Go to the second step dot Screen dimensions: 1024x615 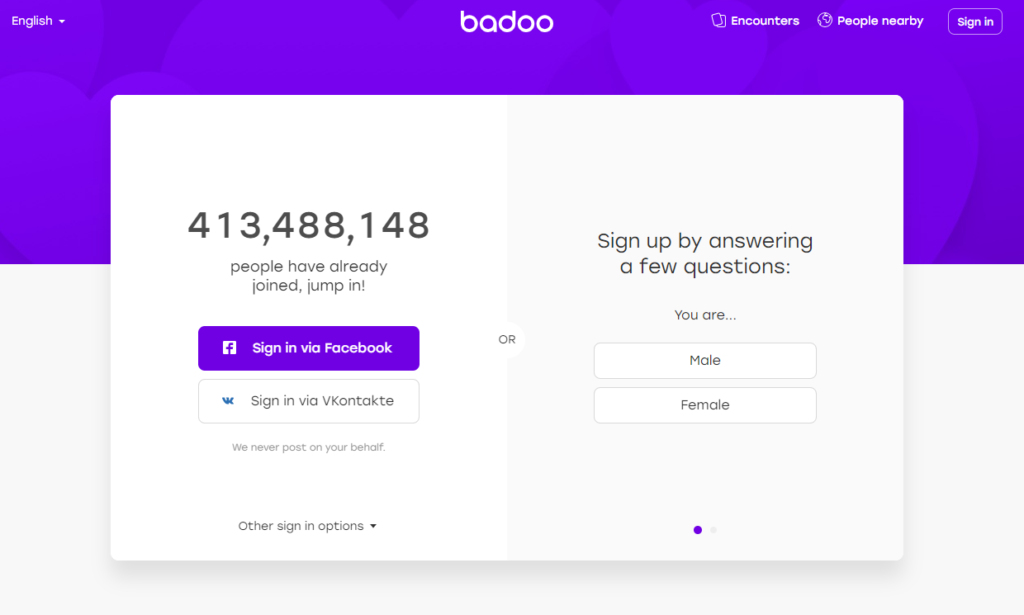tap(713, 530)
